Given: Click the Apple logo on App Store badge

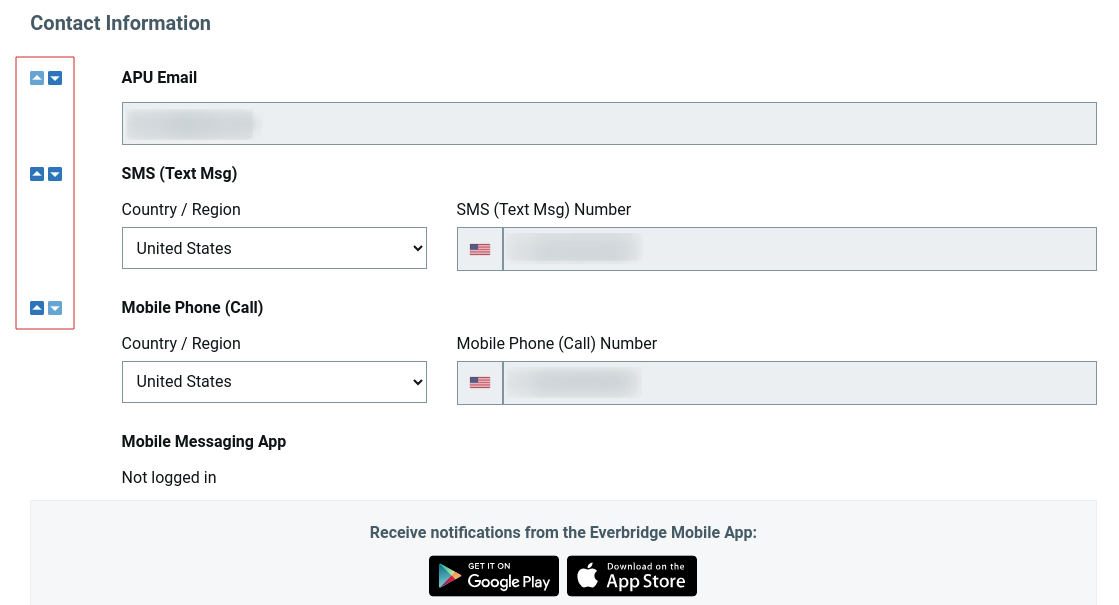Looking at the screenshot, I should pyautogui.click(x=587, y=574).
